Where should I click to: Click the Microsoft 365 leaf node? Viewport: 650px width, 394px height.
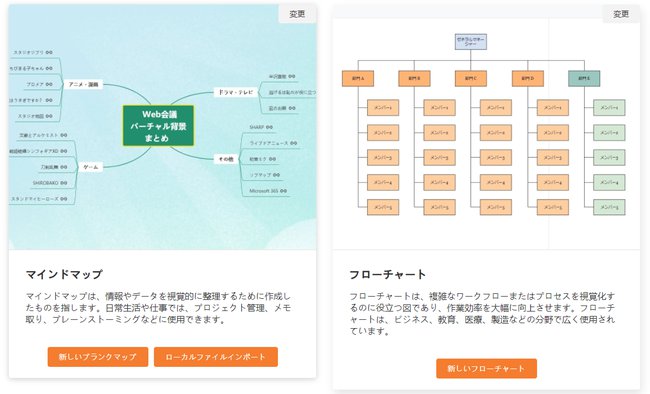(268, 191)
